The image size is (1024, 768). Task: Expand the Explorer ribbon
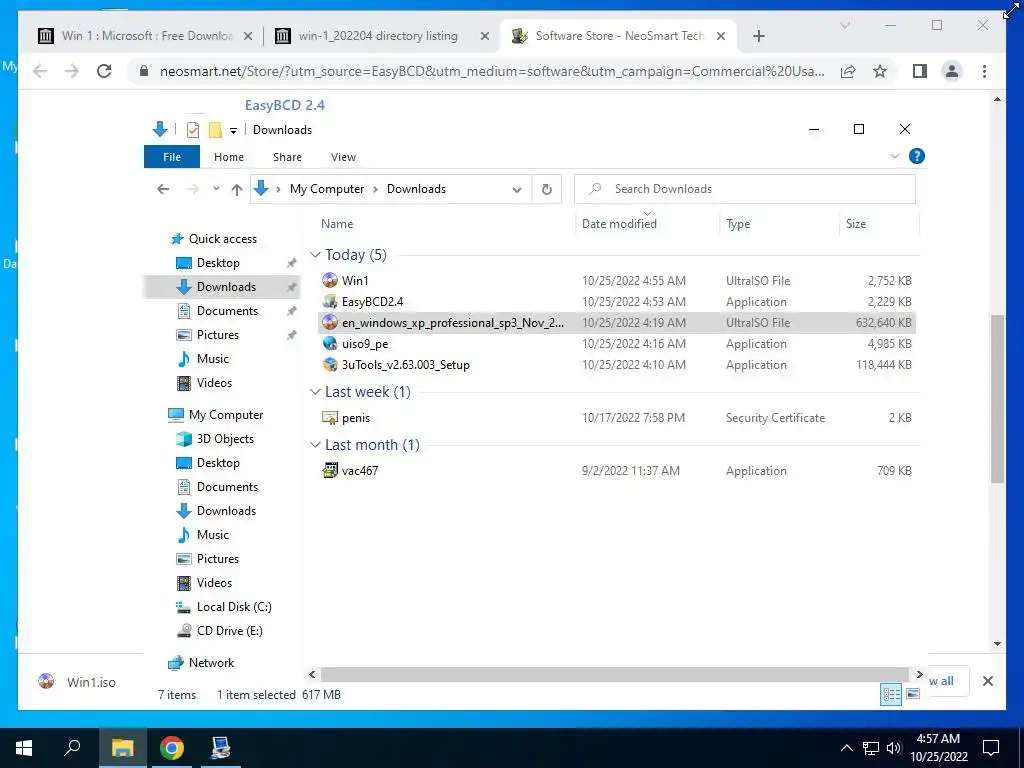tap(895, 156)
